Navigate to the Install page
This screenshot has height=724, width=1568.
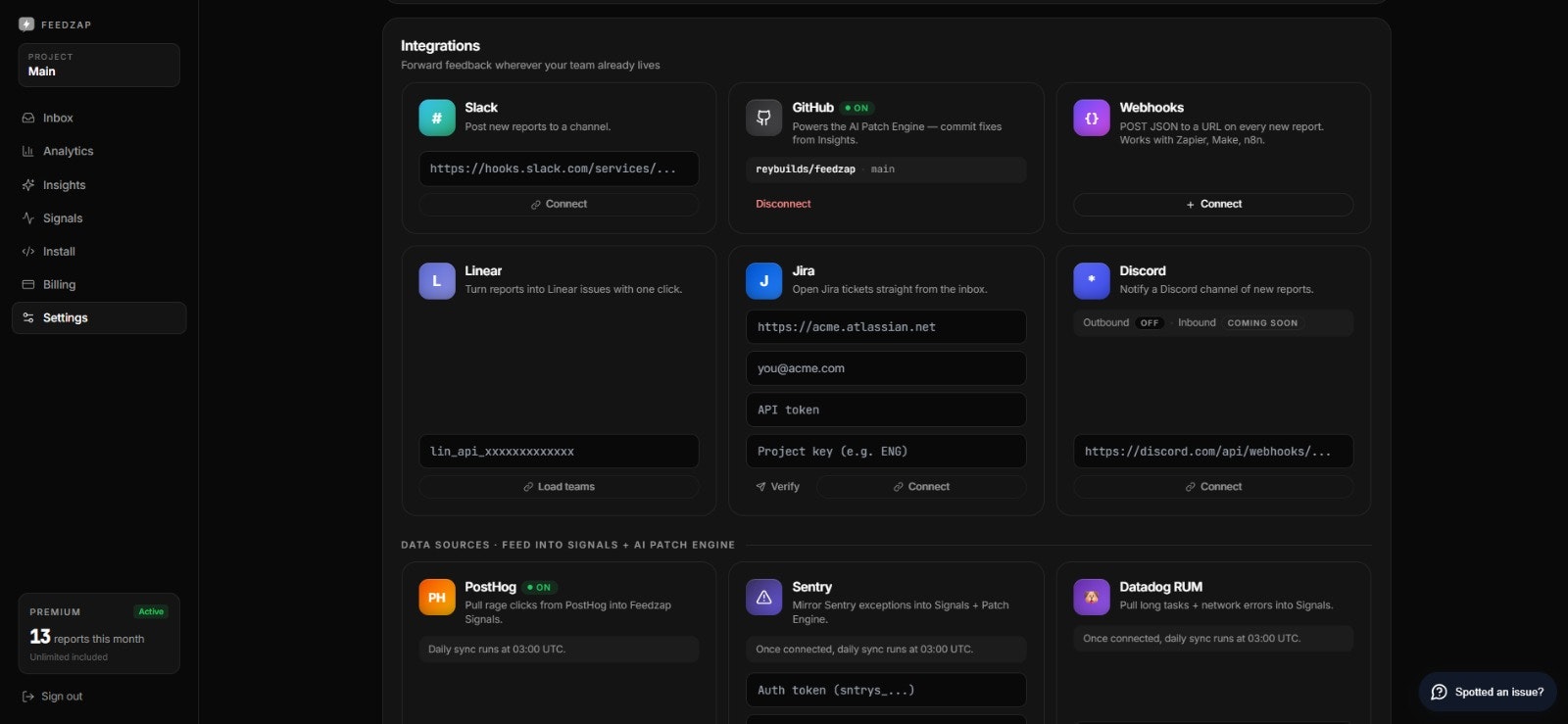click(99, 251)
